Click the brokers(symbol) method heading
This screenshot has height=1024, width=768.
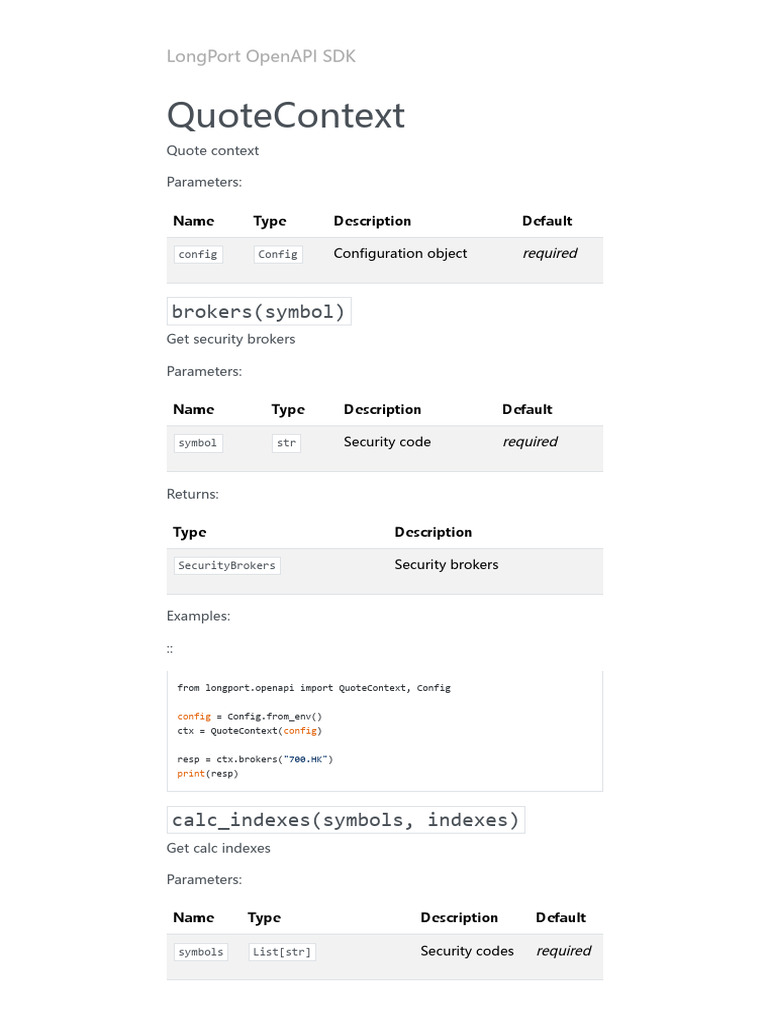[x=259, y=312]
